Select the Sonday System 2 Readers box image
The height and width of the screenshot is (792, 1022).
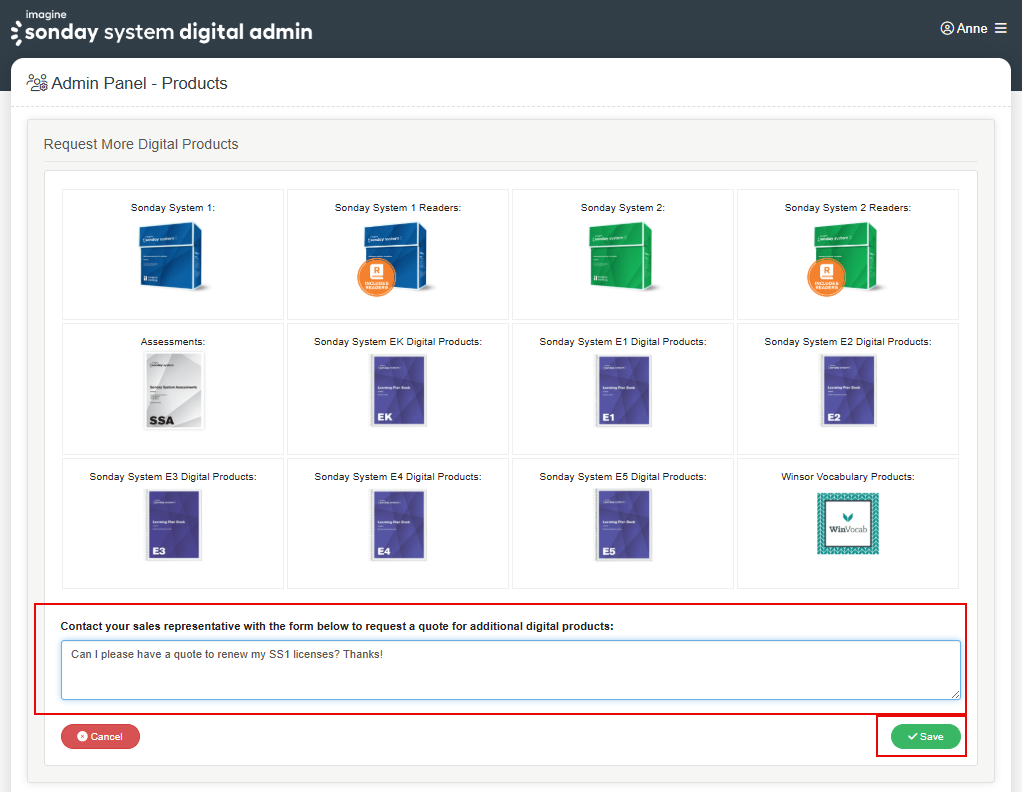click(847, 257)
